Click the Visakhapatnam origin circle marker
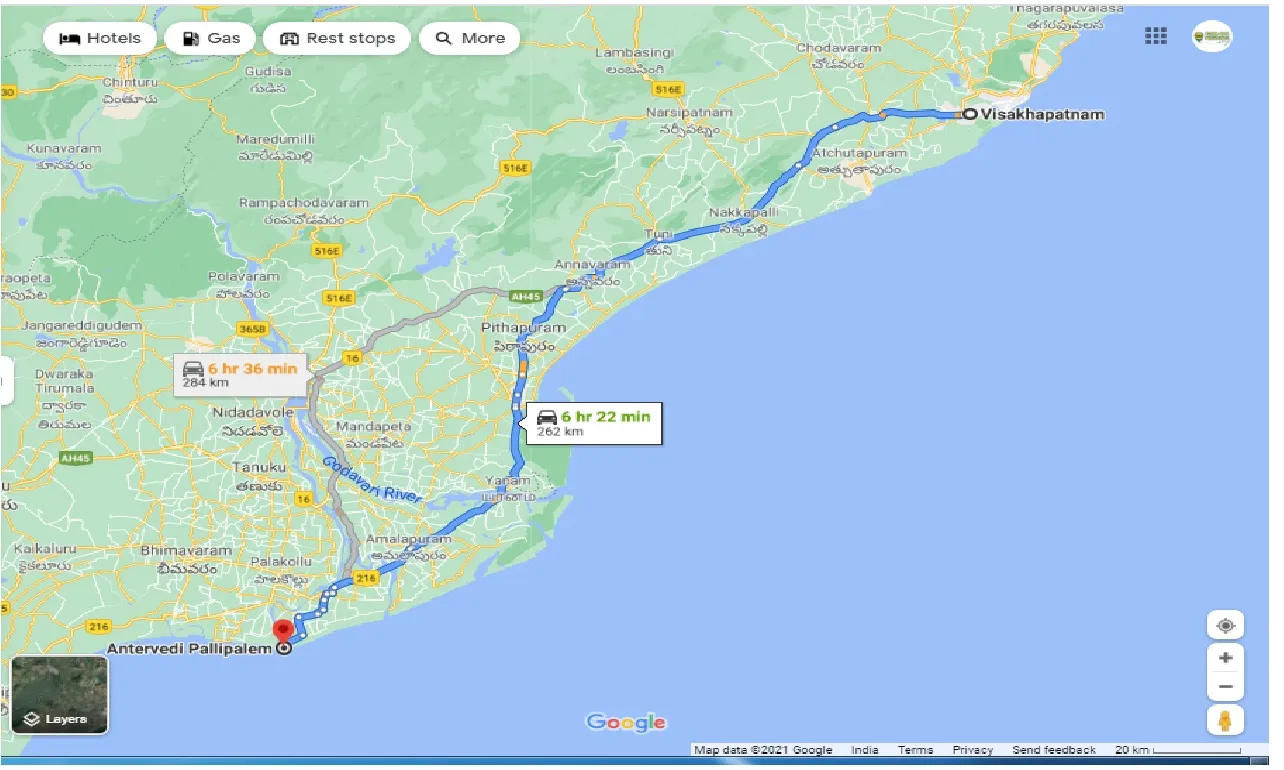Viewport: 1284px width, 770px height. [x=969, y=115]
